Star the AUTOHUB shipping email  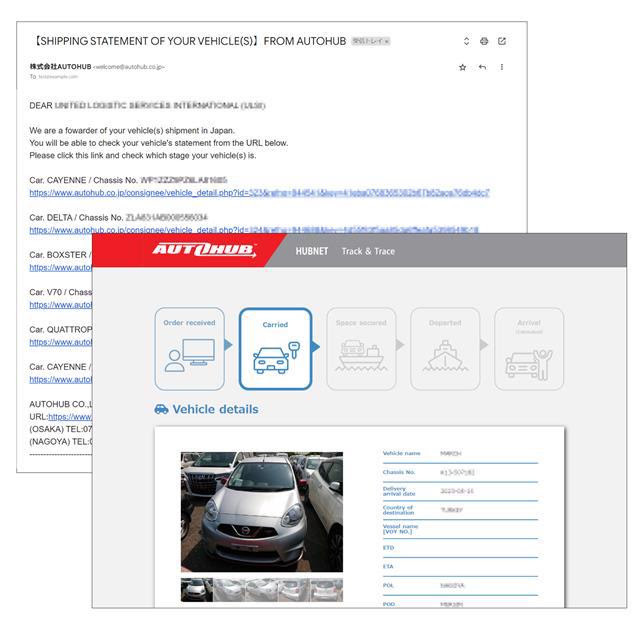click(462, 67)
